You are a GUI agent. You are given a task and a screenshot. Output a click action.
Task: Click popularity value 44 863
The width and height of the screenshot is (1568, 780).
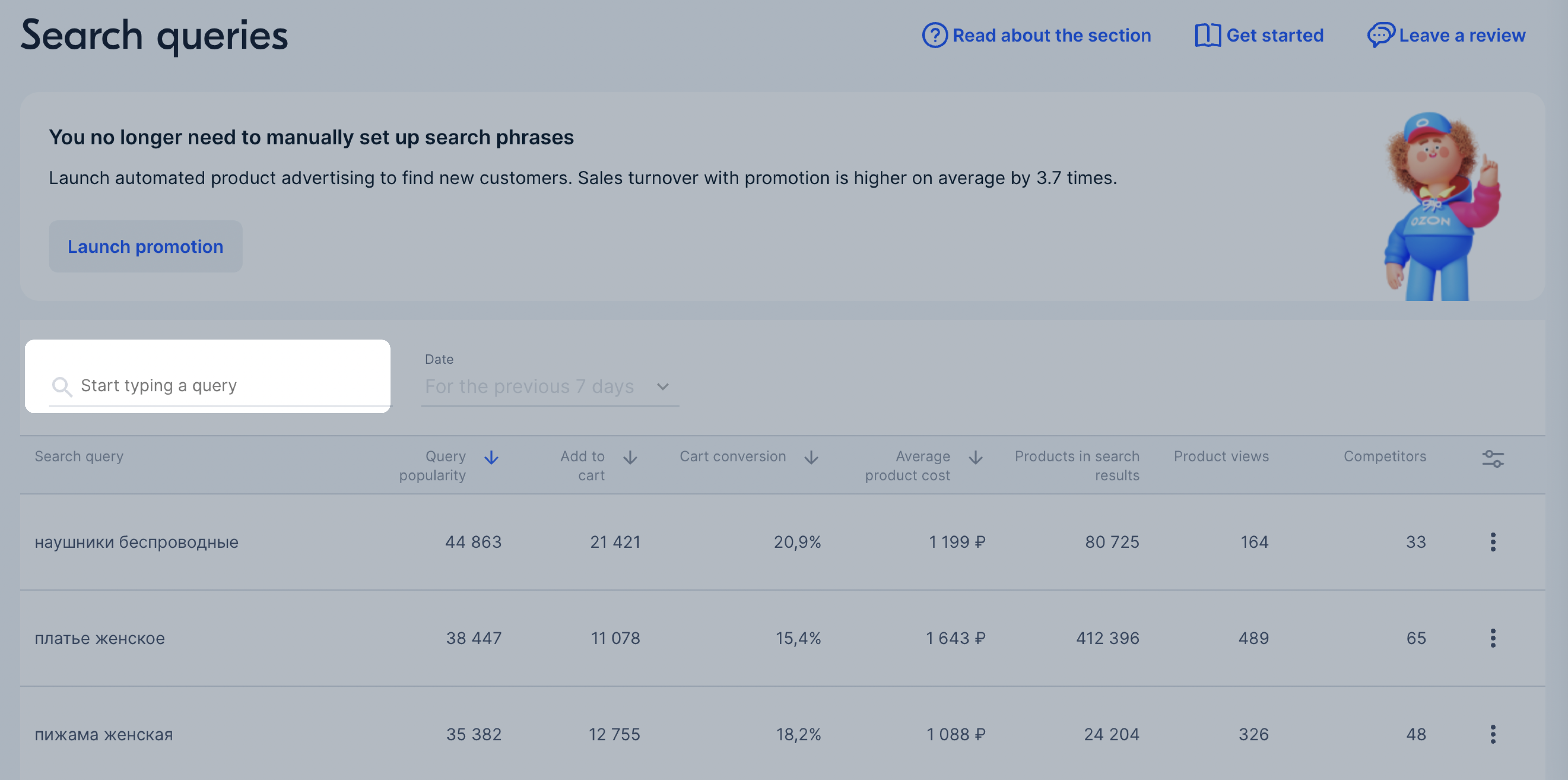[473, 541]
